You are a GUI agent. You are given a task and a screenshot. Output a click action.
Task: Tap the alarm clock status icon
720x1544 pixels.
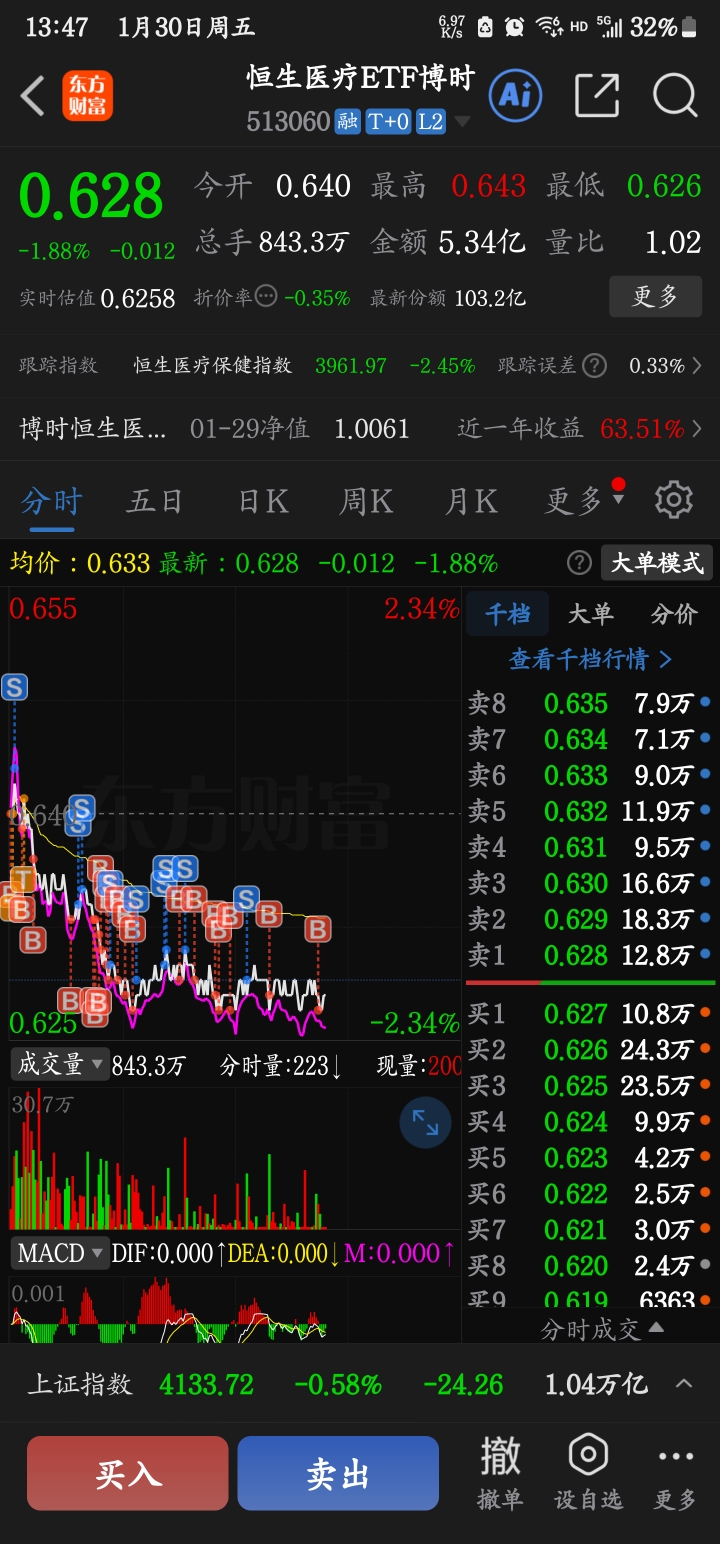click(x=514, y=27)
